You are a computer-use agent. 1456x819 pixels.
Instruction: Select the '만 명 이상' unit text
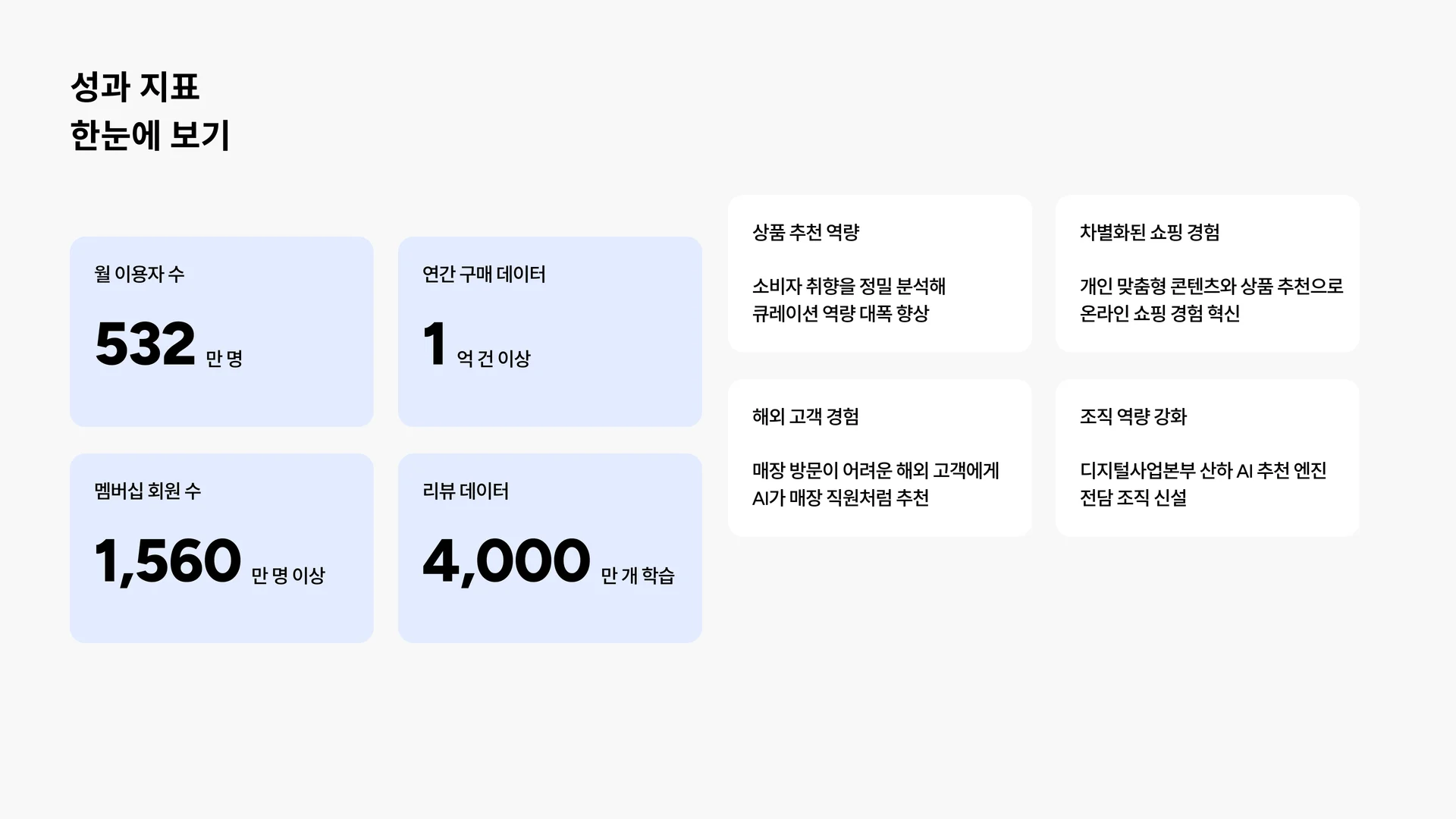[287, 576]
